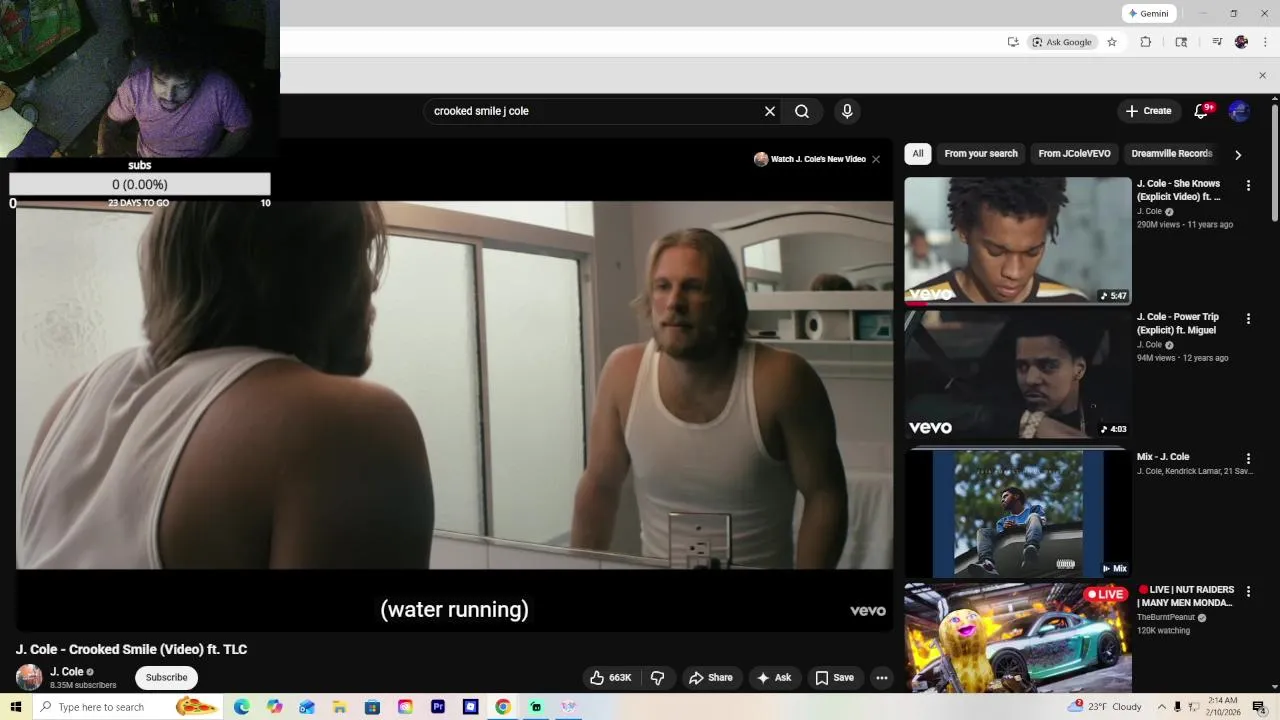Click the Ask Google lens button
Viewport: 1280px width, 720px height.
1062,42
